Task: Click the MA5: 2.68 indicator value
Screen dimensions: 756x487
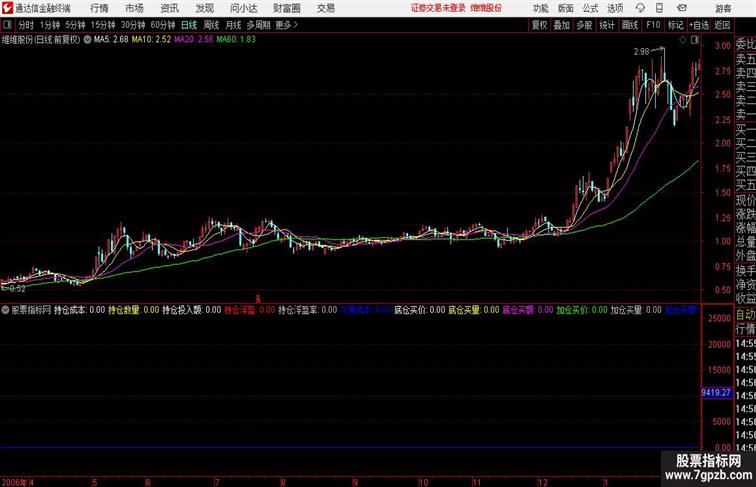Action: click(111, 40)
